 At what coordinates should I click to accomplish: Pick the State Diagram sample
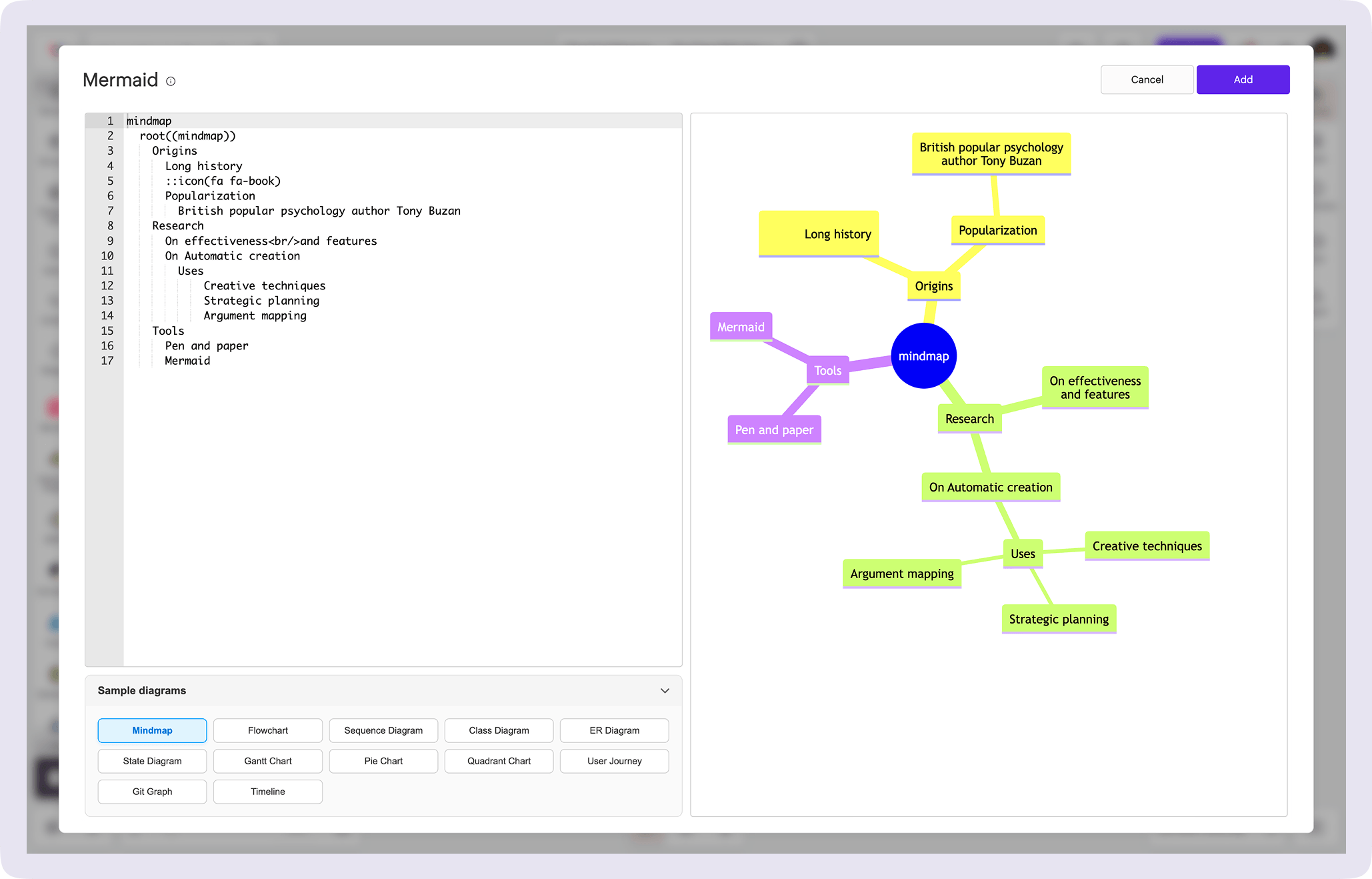152,761
